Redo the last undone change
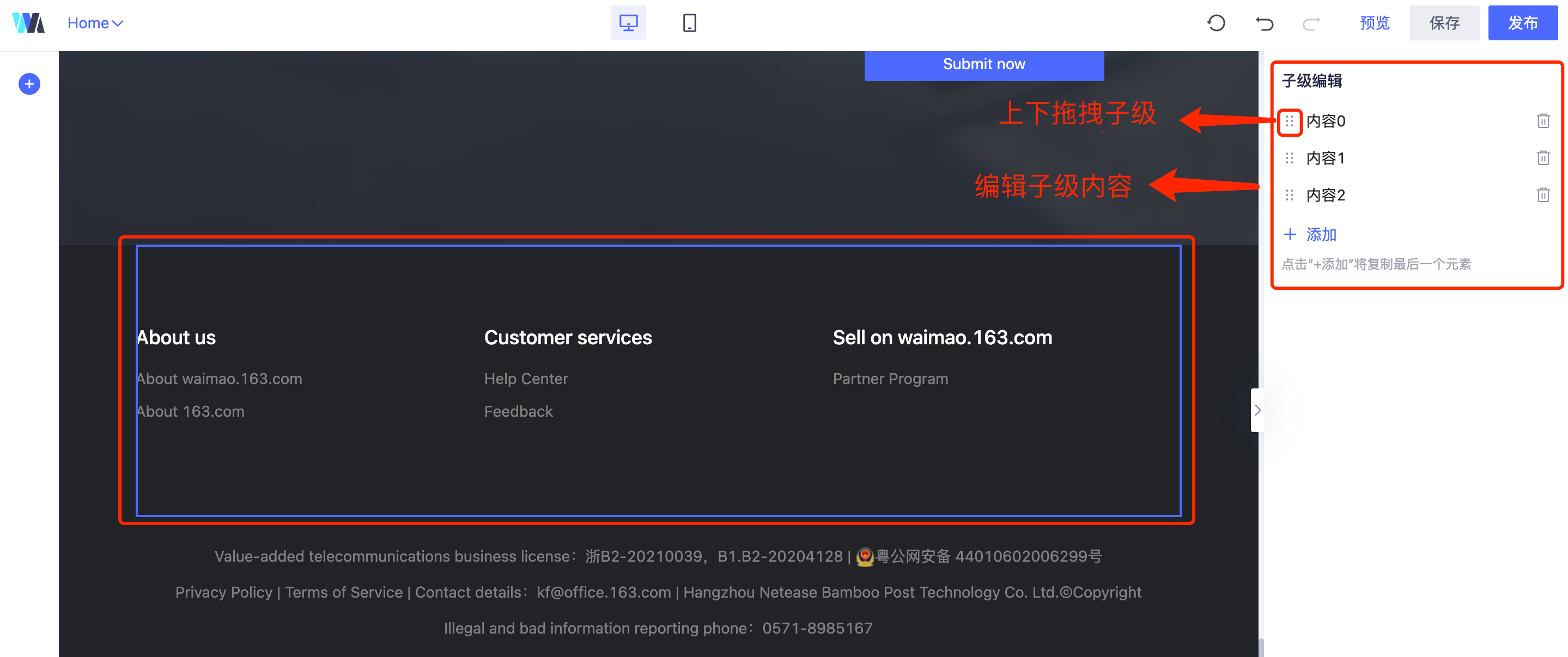The height and width of the screenshot is (657, 1568). click(x=1311, y=23)
